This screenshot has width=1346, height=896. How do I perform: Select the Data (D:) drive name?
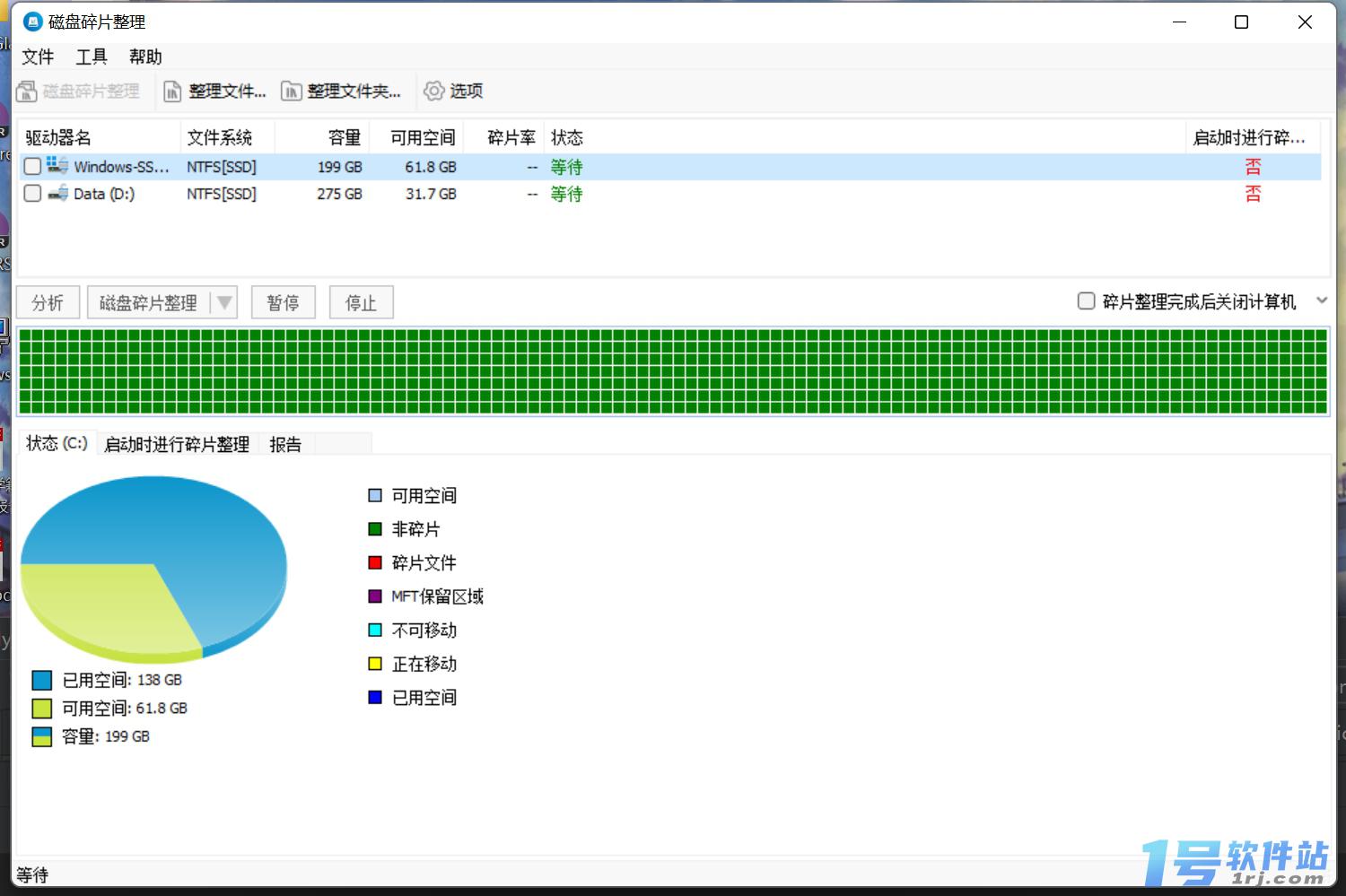104,194
